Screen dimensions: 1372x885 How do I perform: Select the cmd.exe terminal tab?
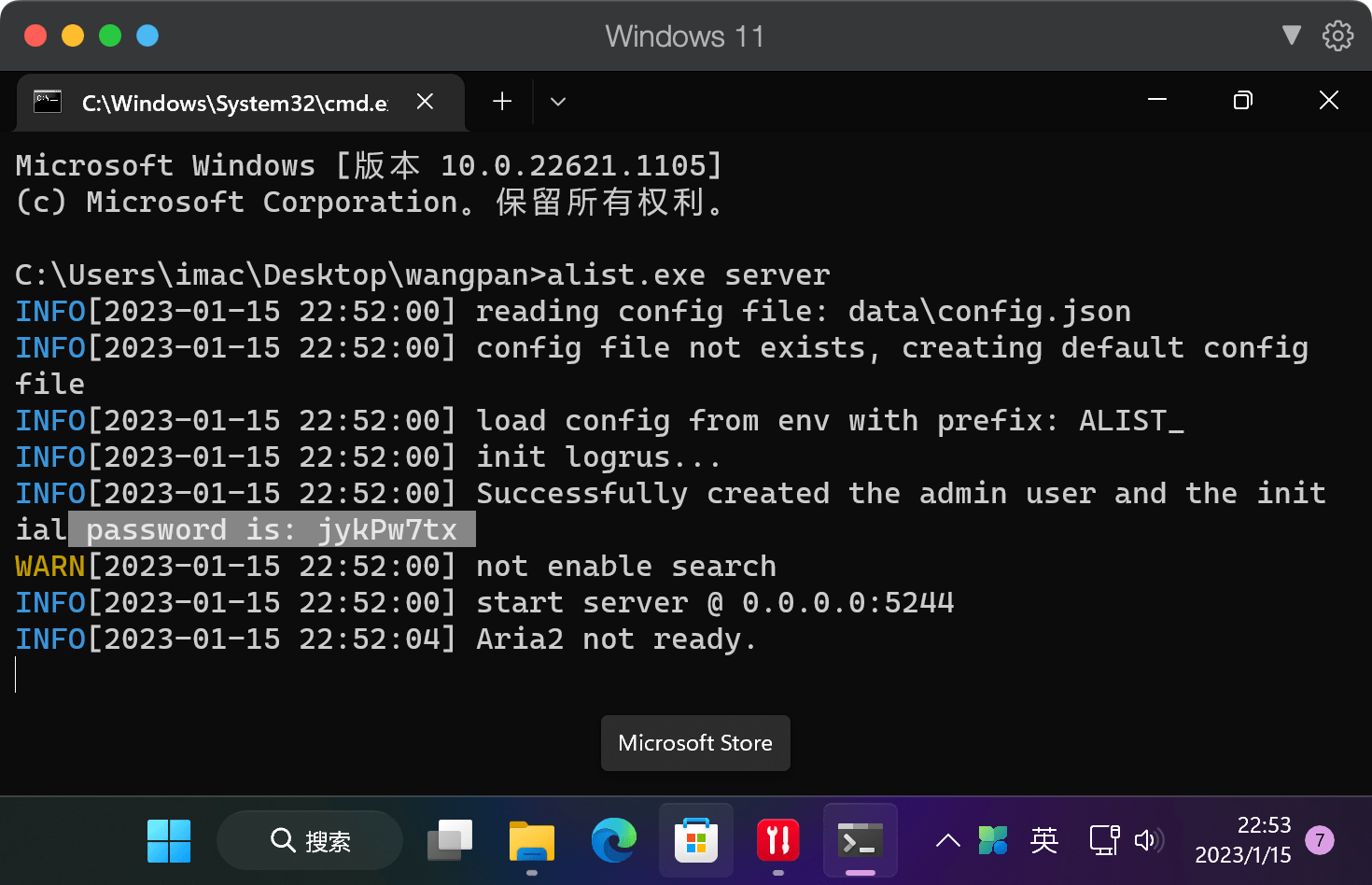(241, 103)
